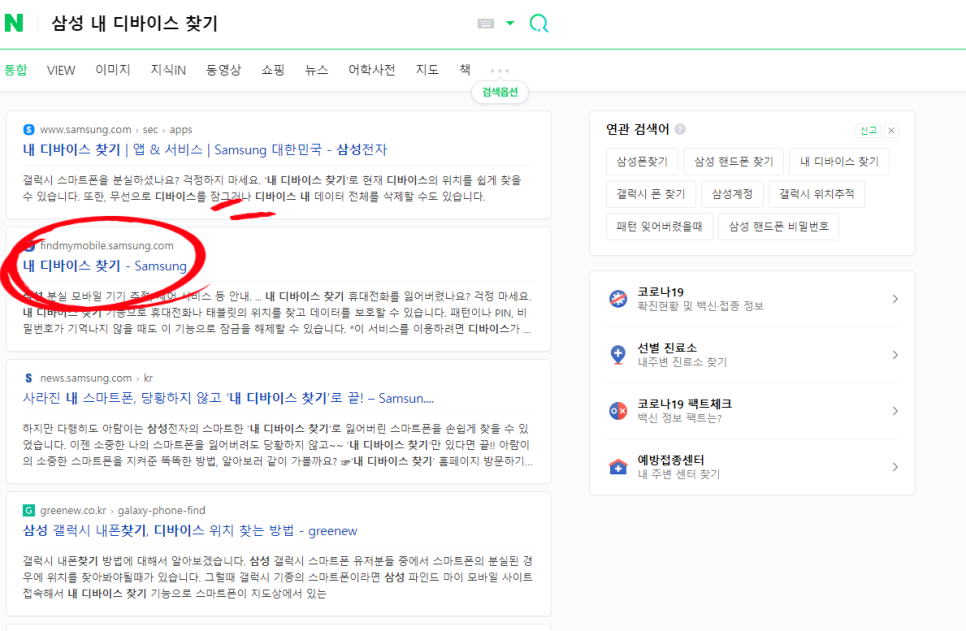Screen dimensions: 966x631
Task: Expand the 코로나19 팩트체크 row chevron
Action: tap(895, 411)
